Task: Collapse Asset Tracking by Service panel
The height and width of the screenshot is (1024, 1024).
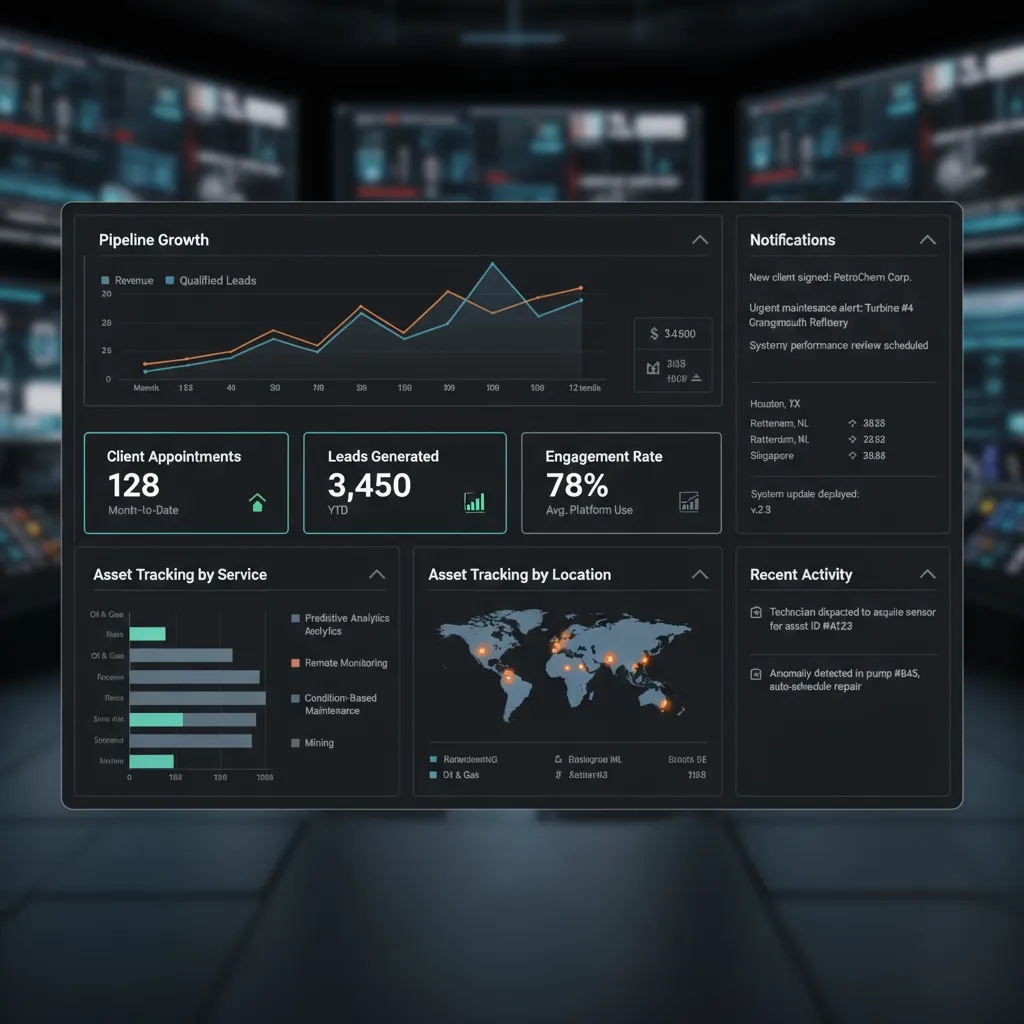Action: pos(377,574)
